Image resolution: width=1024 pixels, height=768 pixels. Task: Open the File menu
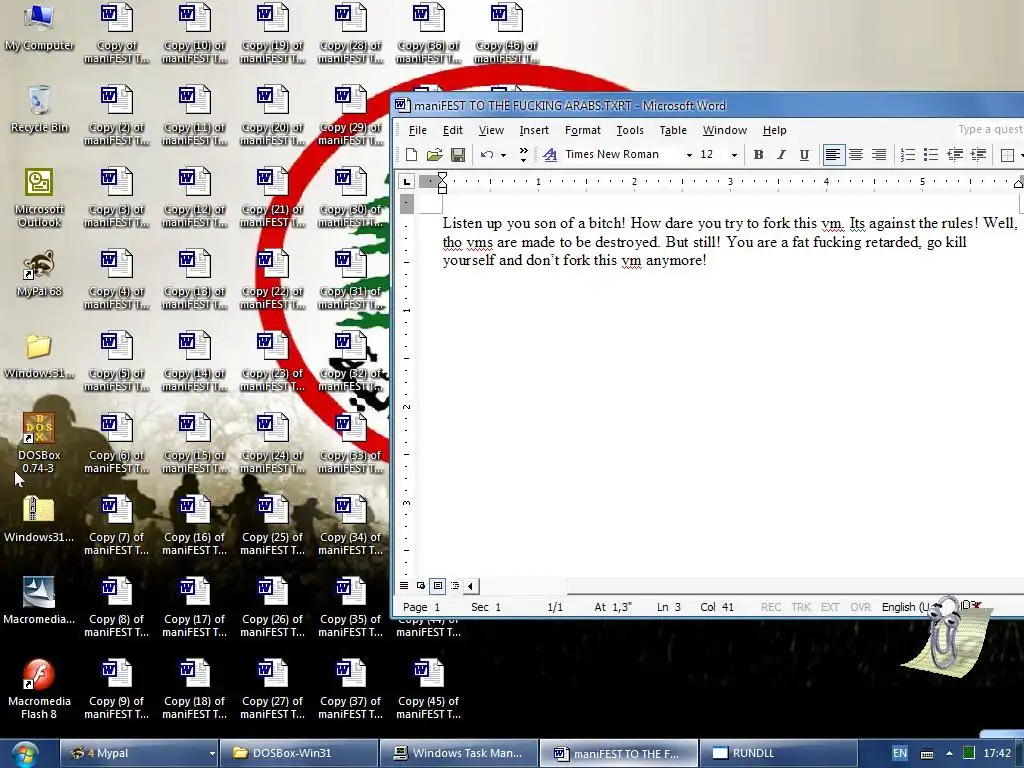pyautogui.click(x=417, y=130)
